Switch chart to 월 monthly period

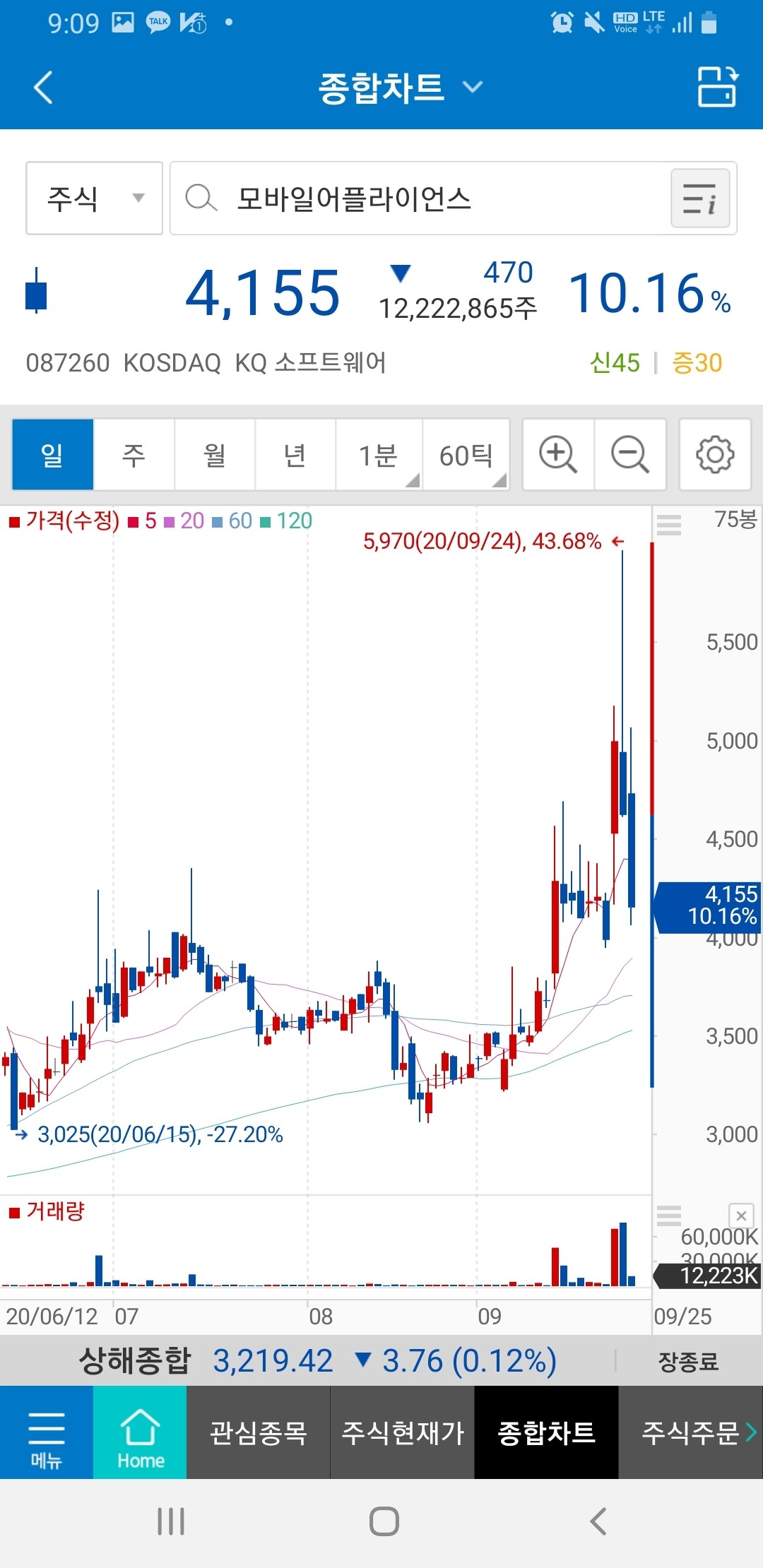[214, 455]
